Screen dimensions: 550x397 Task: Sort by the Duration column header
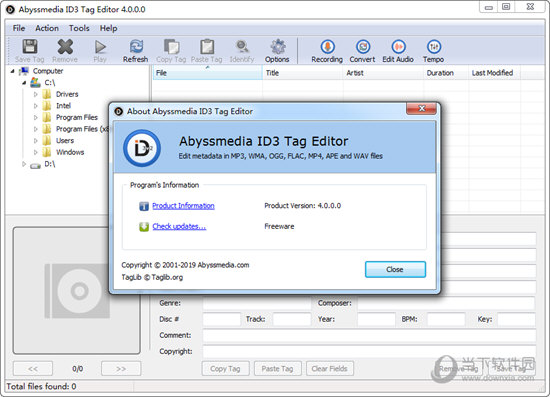pos(445,73)
